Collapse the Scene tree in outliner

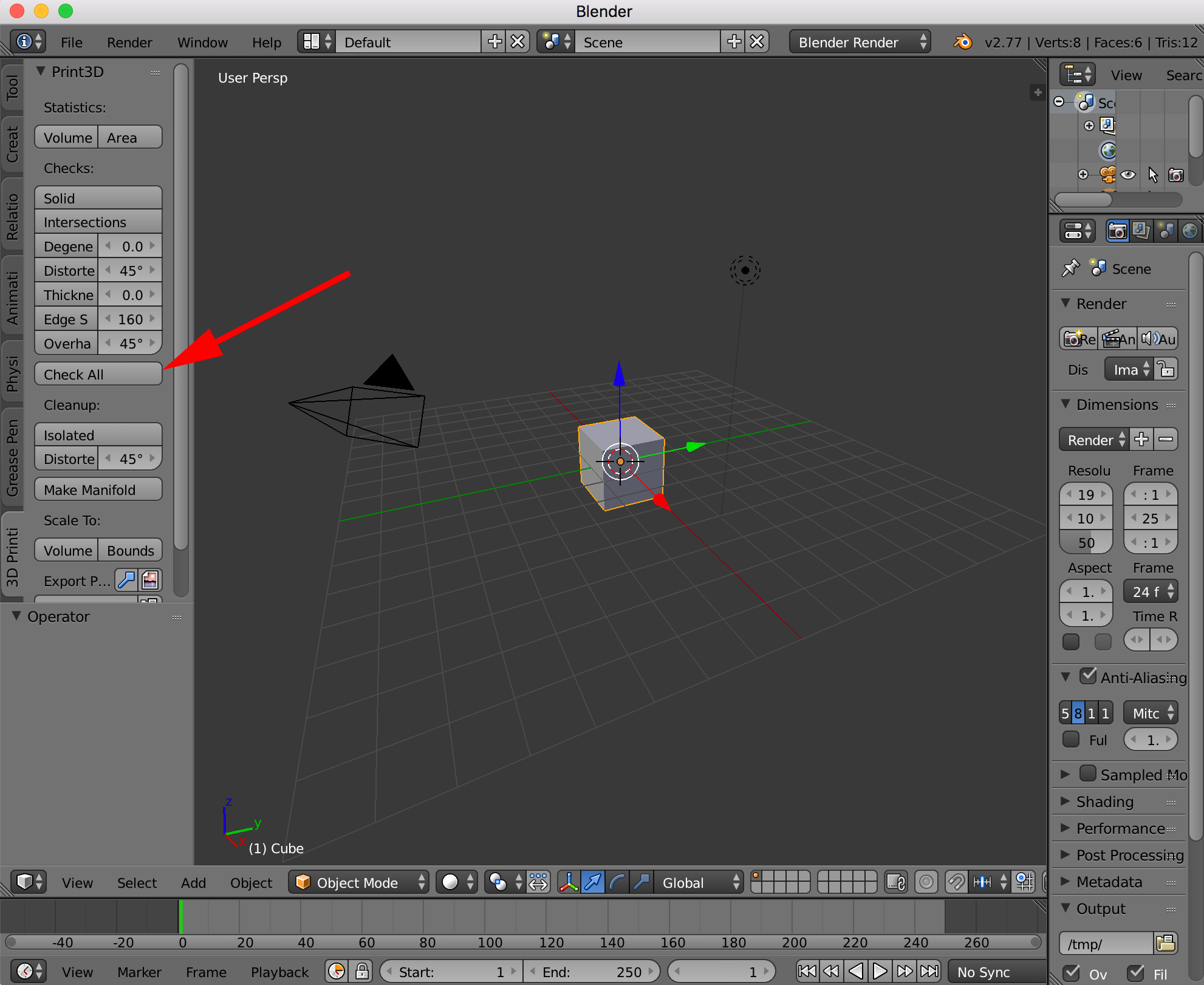coord(1059,101)
